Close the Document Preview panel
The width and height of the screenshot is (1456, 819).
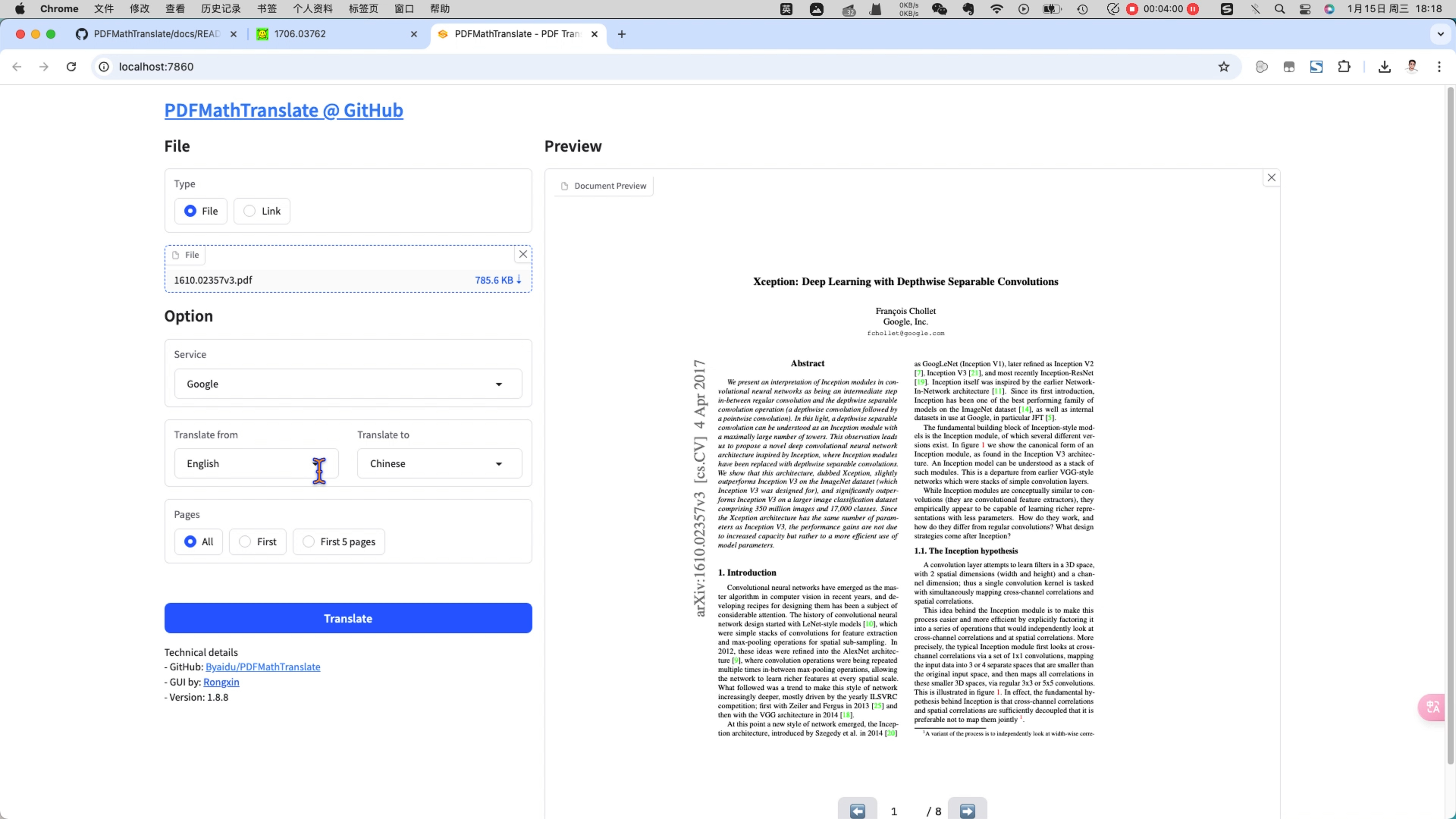1271,177
